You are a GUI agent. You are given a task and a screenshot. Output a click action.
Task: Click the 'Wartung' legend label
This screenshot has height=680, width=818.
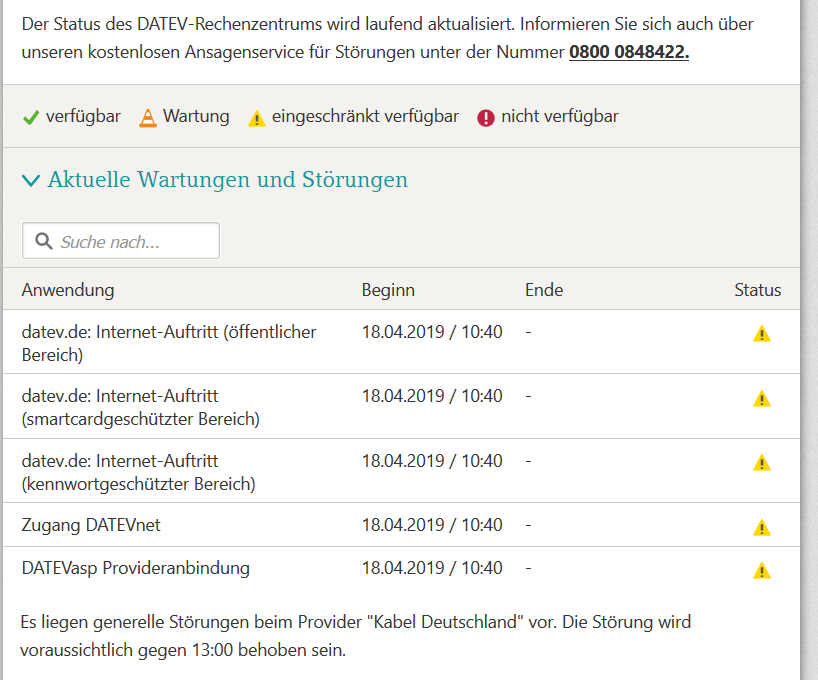pyautogui.click(x=196, y=116)
